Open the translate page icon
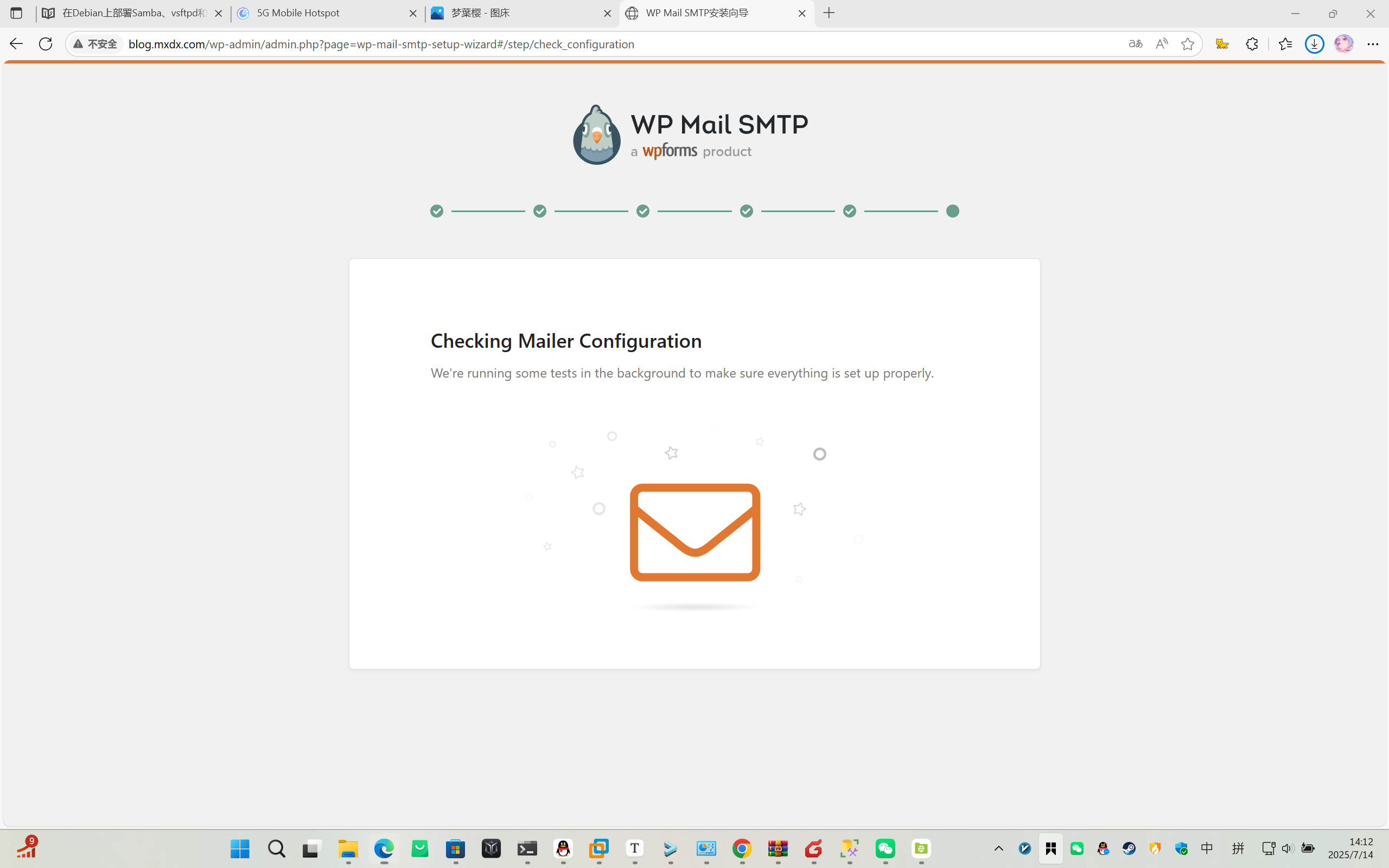 pos(1135,43)
